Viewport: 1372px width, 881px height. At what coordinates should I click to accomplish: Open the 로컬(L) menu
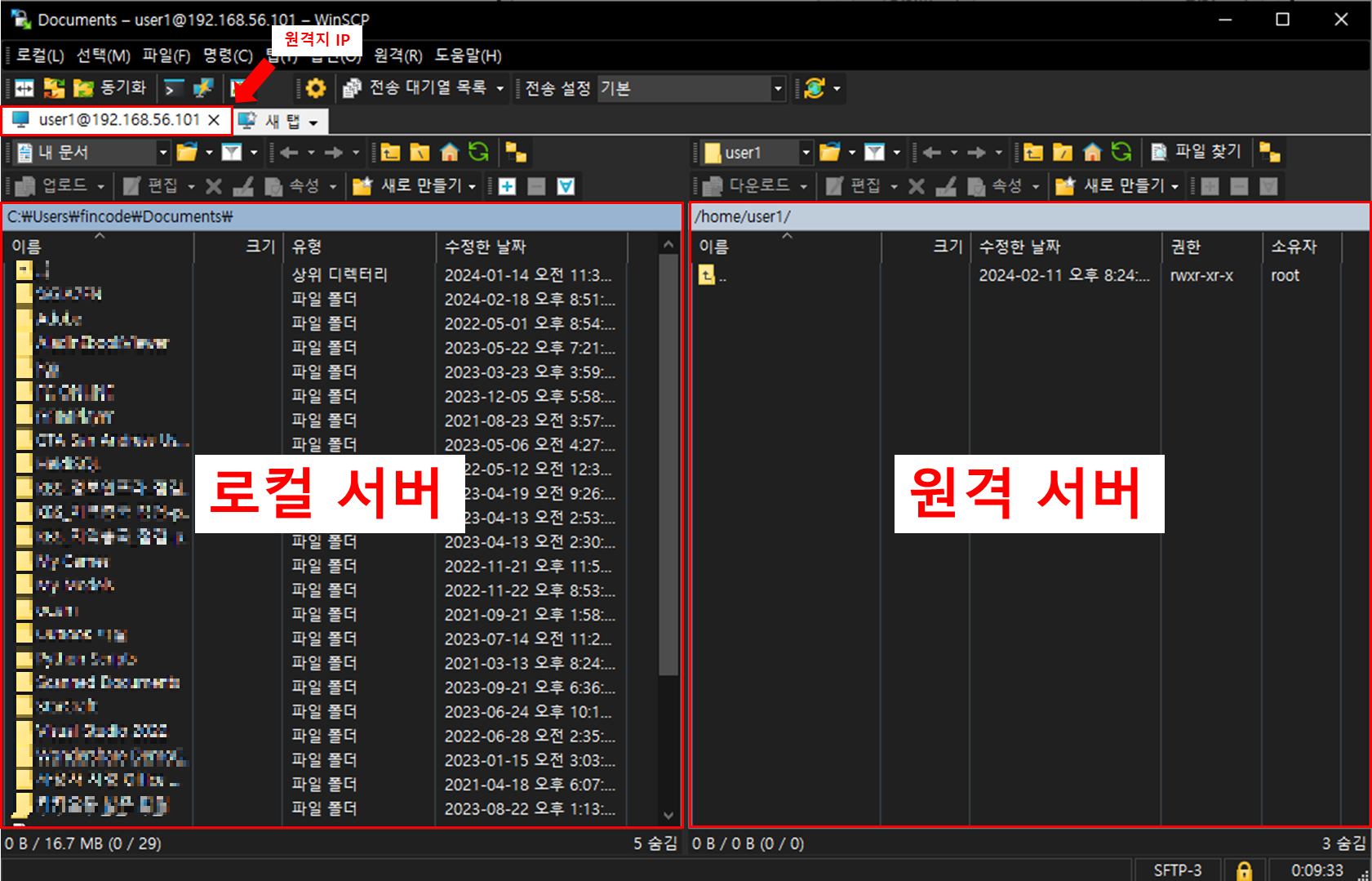(40, 56)
